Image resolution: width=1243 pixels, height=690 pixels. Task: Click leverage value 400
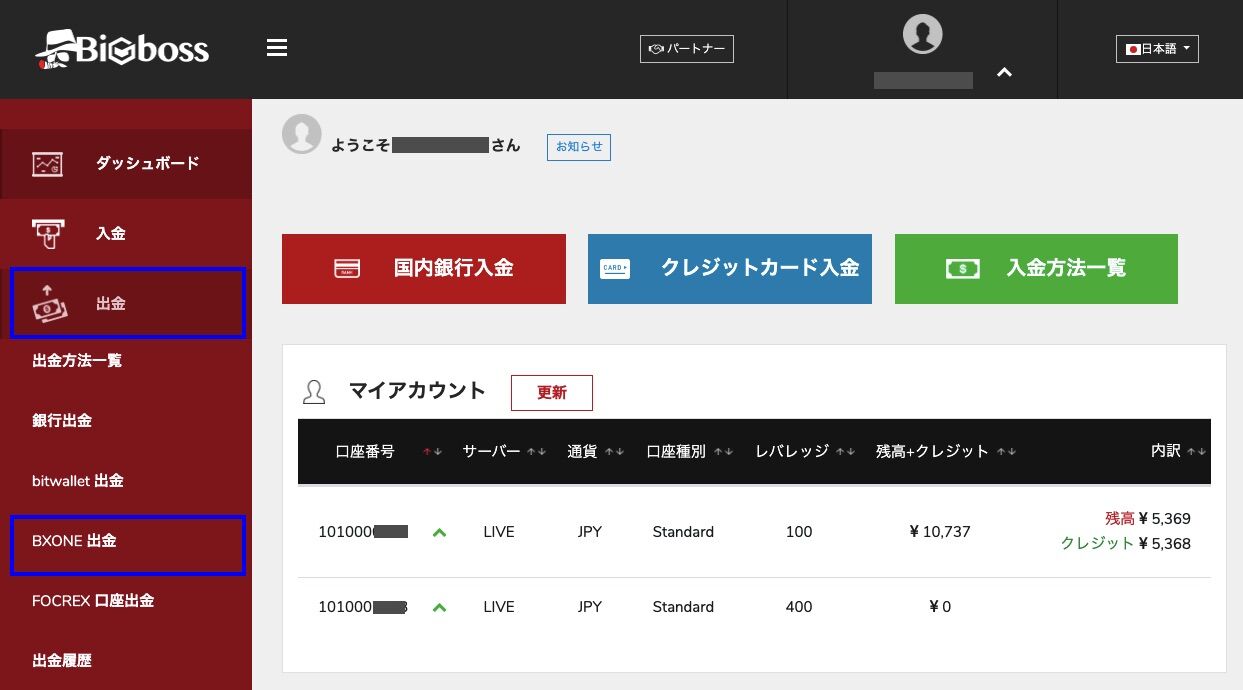799,607
